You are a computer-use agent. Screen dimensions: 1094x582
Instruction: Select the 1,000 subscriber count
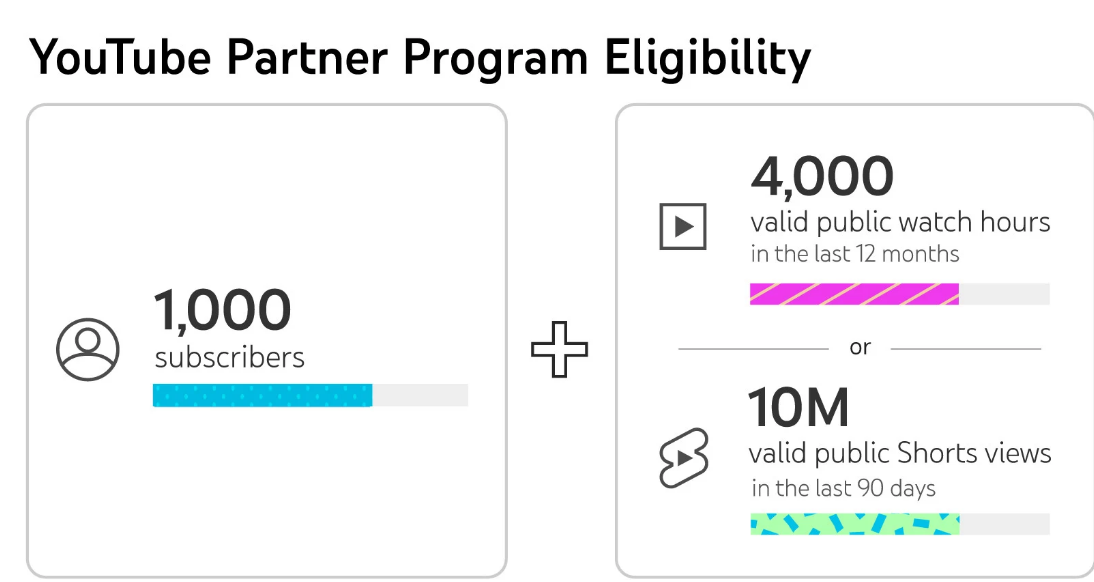tap(222, 310)
